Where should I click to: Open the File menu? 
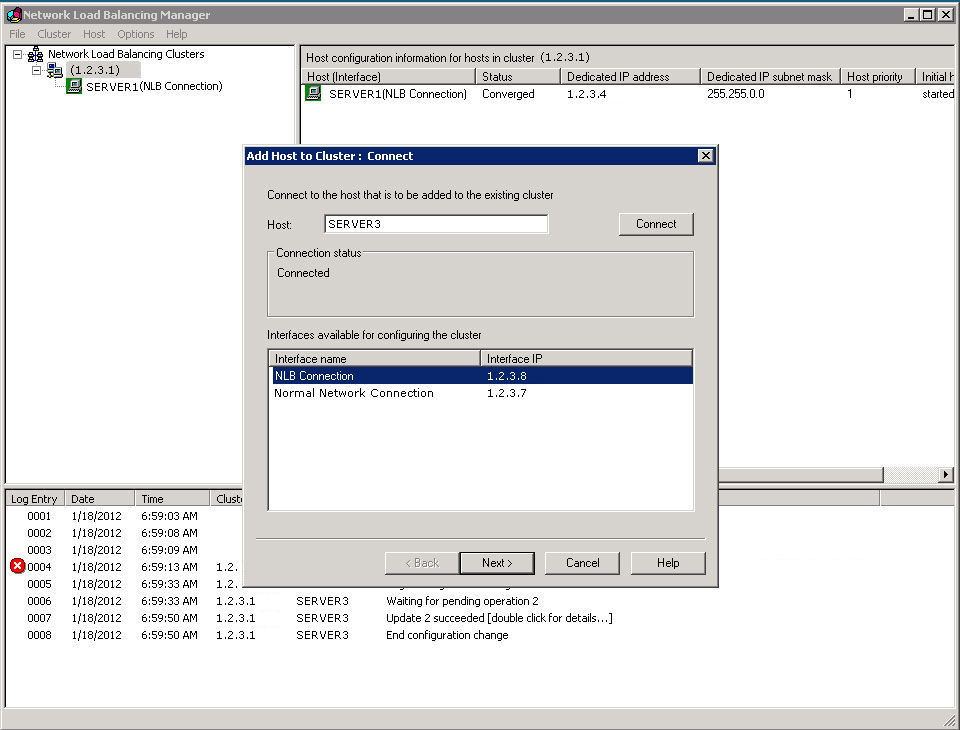pyautogui.click(x=17, y=34)
